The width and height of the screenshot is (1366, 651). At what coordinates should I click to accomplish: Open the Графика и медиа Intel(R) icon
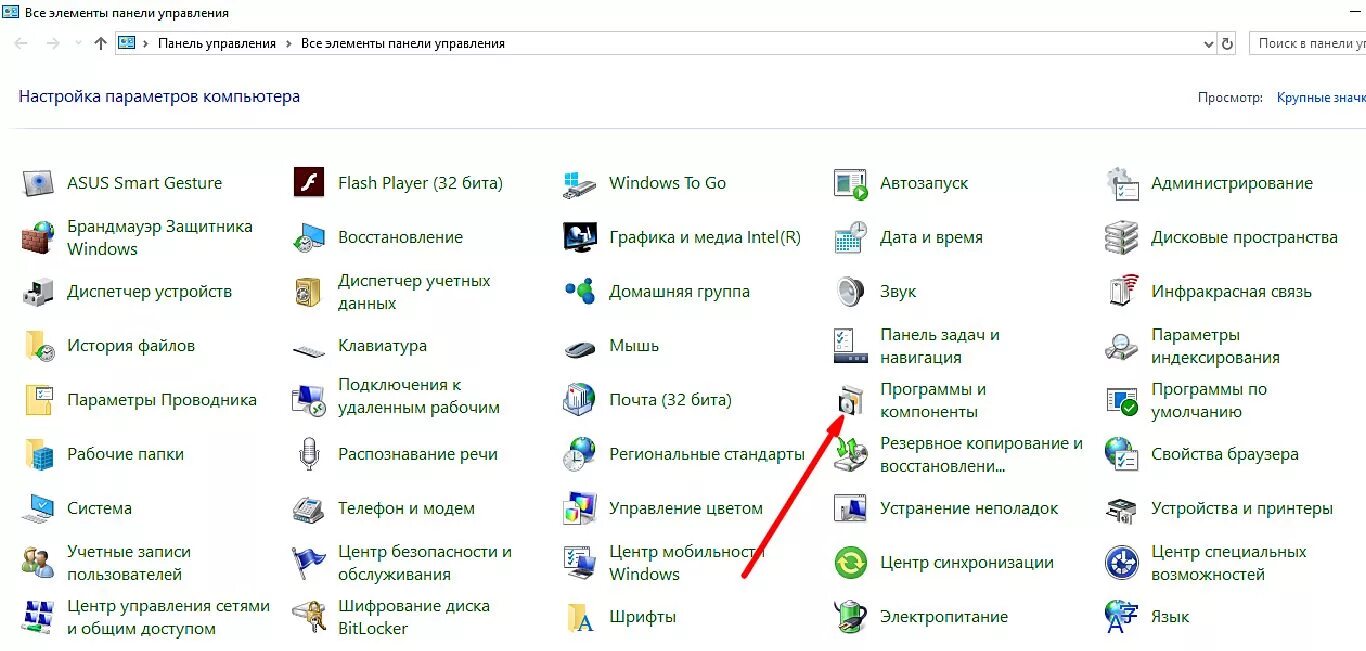coord(580,237)
